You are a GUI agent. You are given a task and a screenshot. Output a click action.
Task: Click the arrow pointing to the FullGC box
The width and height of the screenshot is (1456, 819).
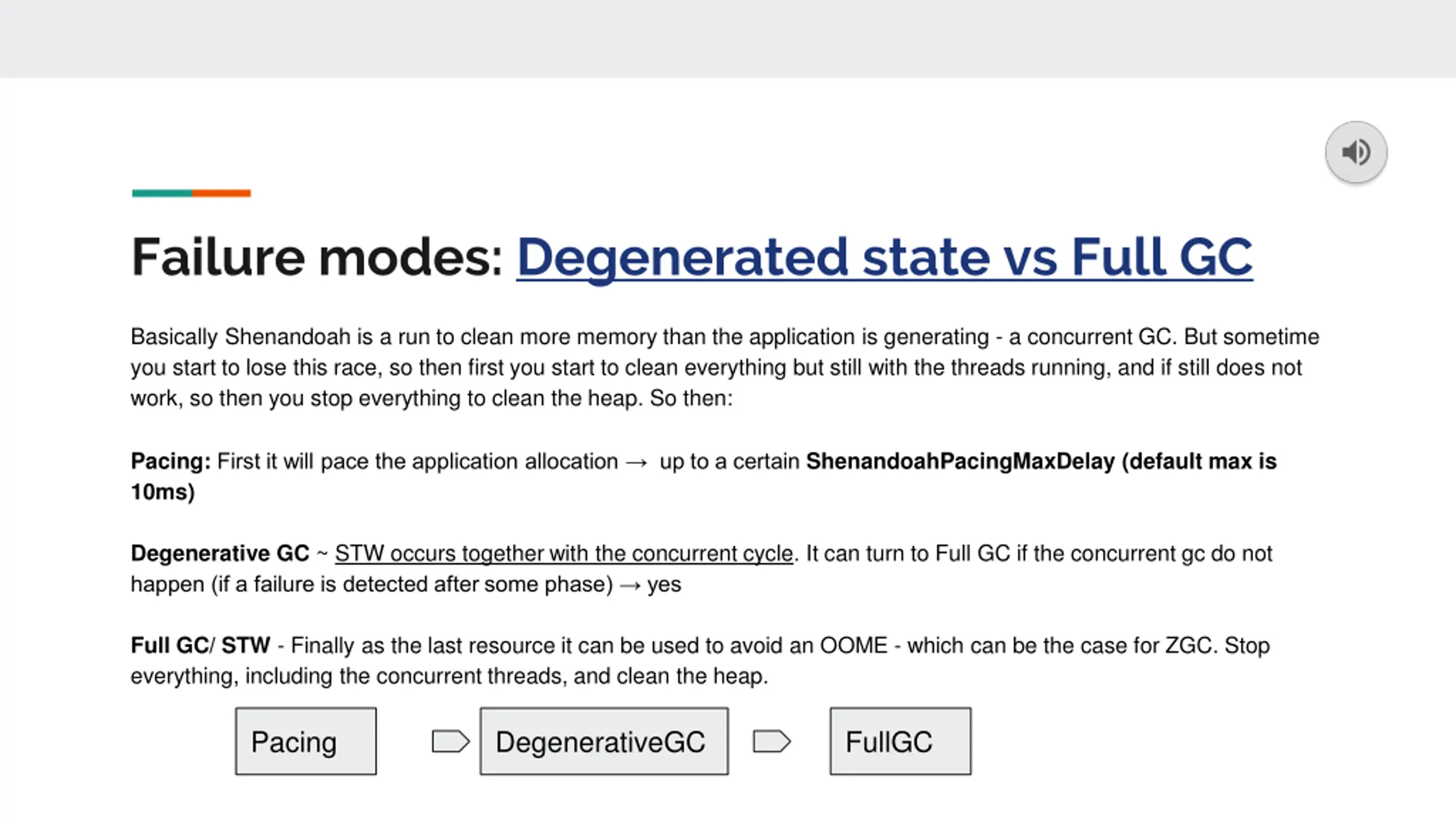(x=771, y=741)
